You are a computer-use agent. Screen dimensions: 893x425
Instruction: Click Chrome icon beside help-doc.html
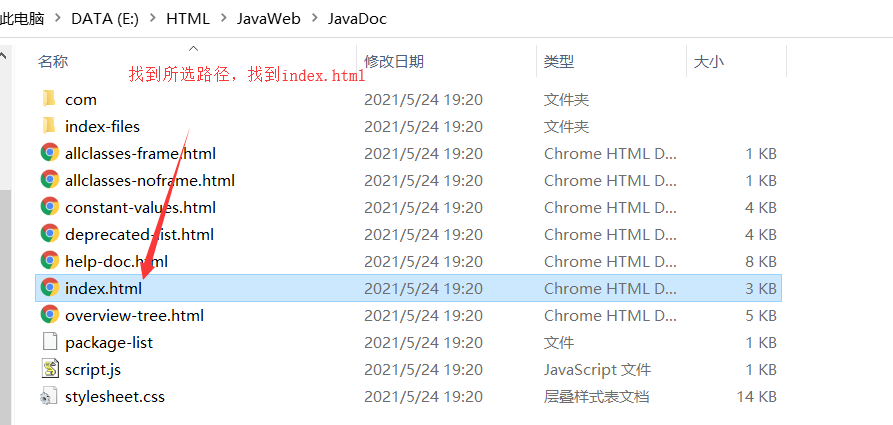coord(50,261)
